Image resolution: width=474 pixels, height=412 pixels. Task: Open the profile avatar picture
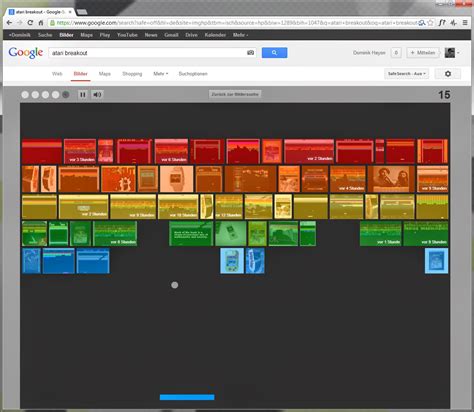click(x=450, y=53)
